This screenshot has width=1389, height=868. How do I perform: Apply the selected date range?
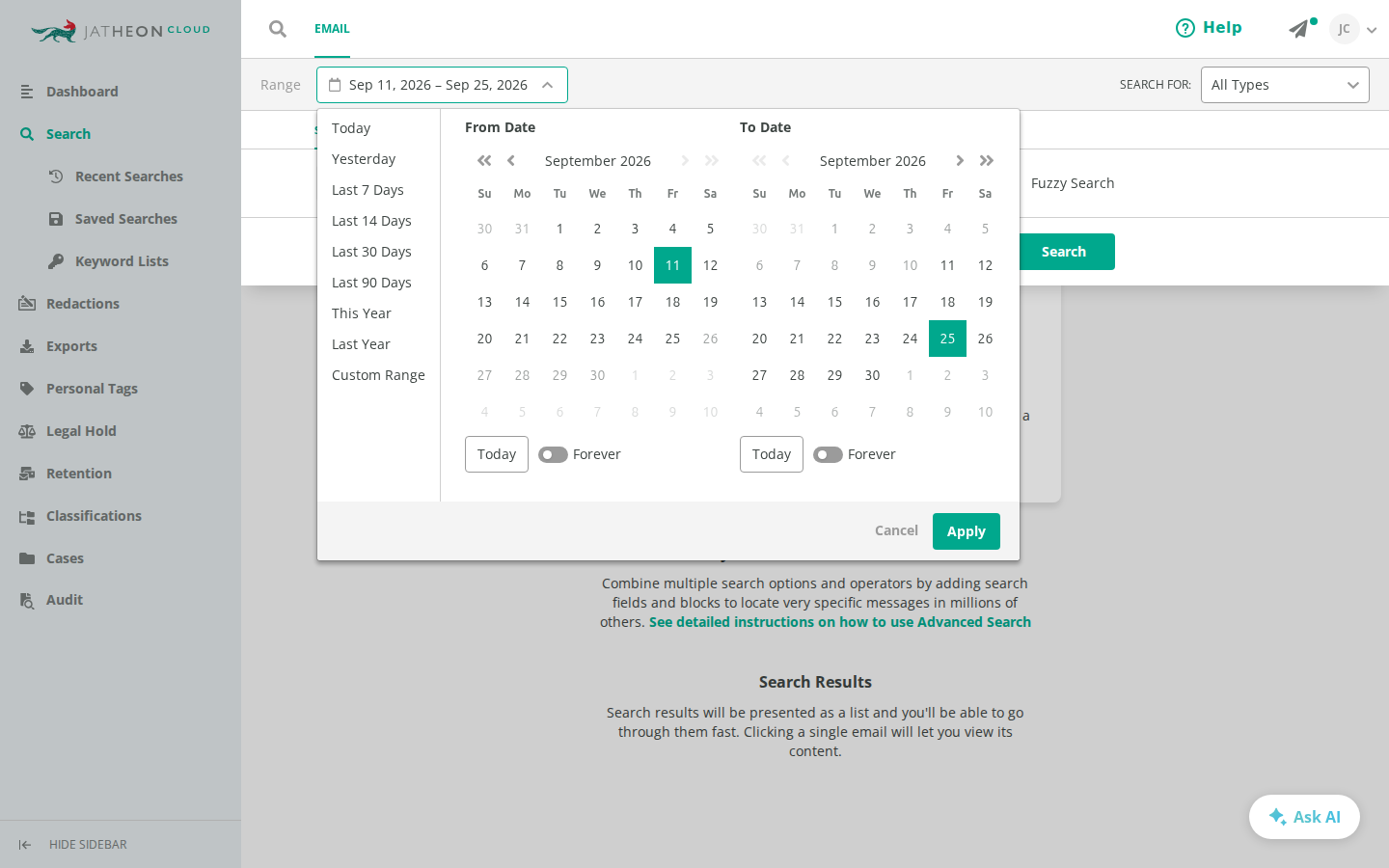[x=967, y=531]
